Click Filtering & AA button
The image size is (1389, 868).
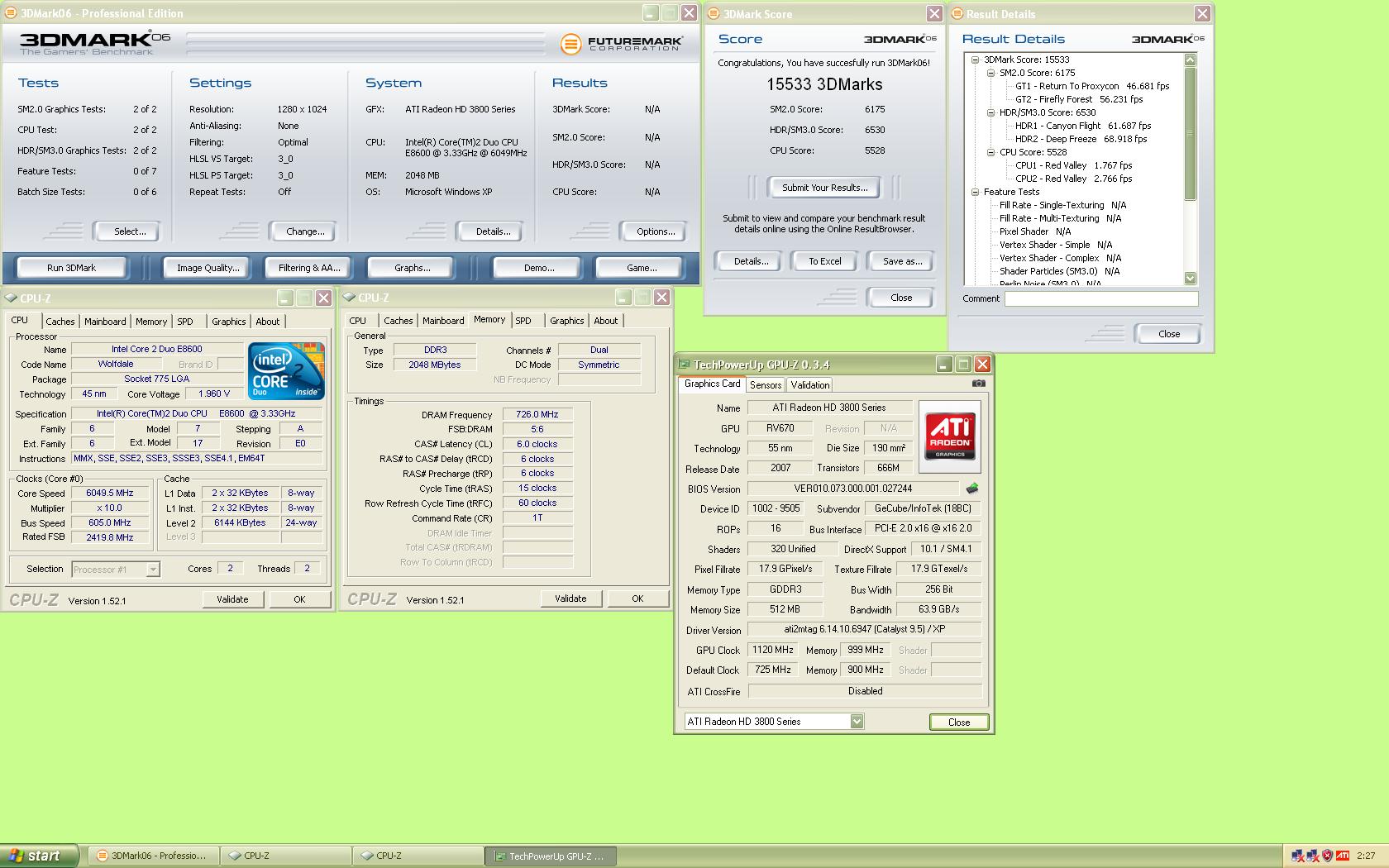(x=309, y=268)
